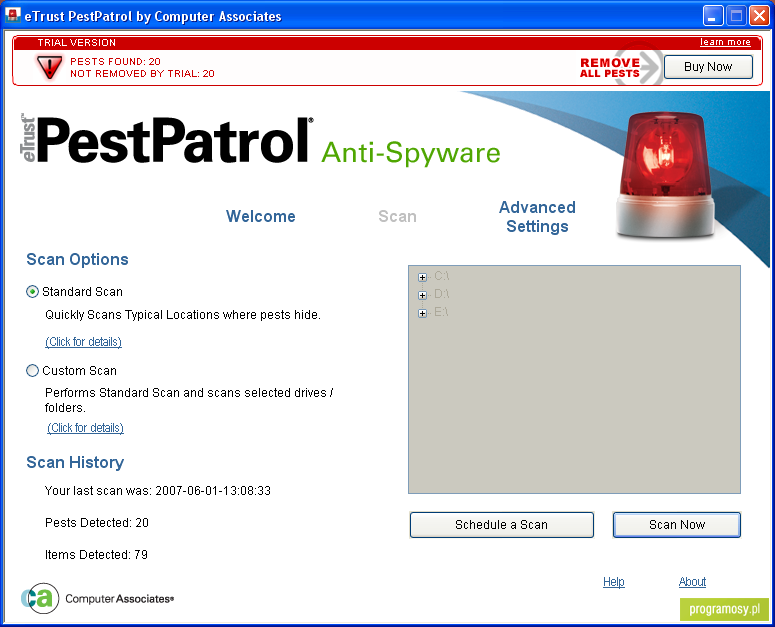
Task: Click the last scan timestamp text
Action: [158, 491]
